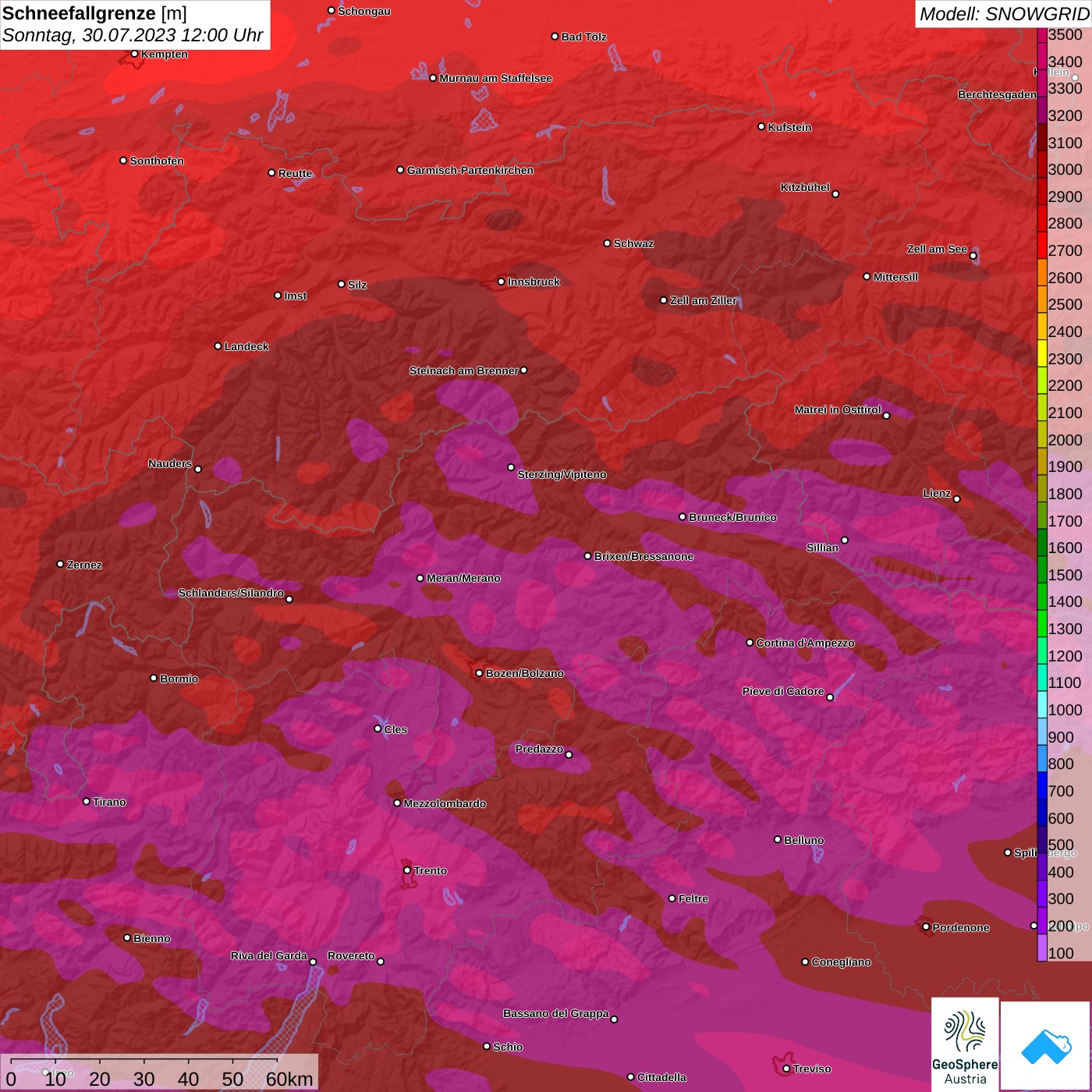
Task: Click the GeoSphere Austria logo
Action: (x=965, y=1044)
